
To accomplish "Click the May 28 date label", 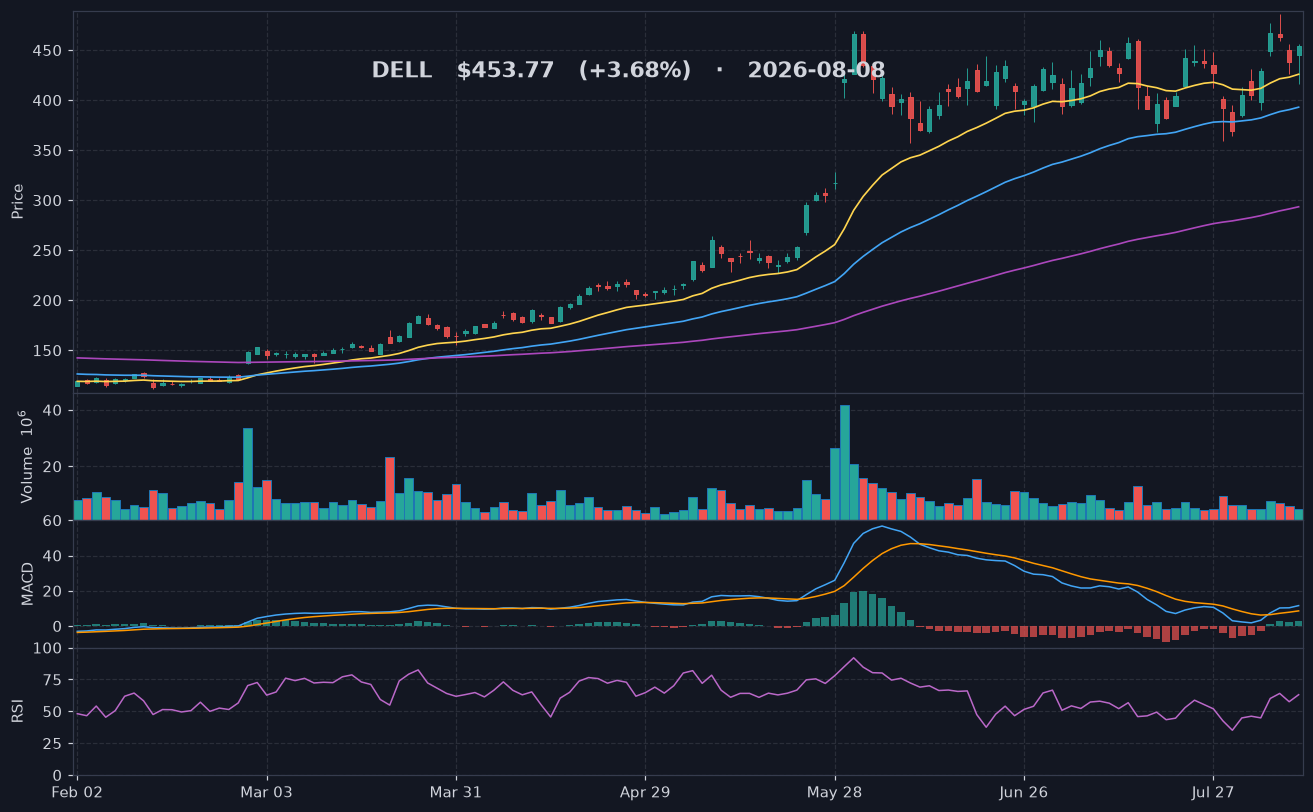I will 835,793.
